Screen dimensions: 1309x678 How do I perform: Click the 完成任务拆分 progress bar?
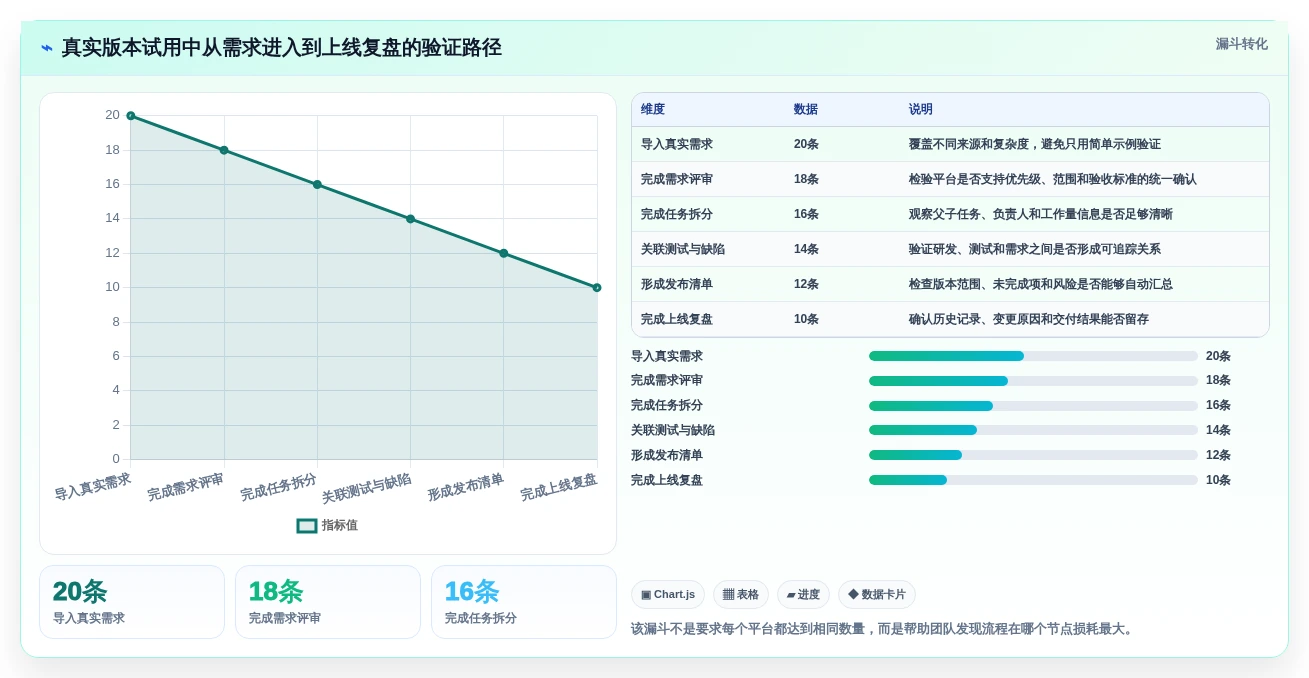(1033, 406)
